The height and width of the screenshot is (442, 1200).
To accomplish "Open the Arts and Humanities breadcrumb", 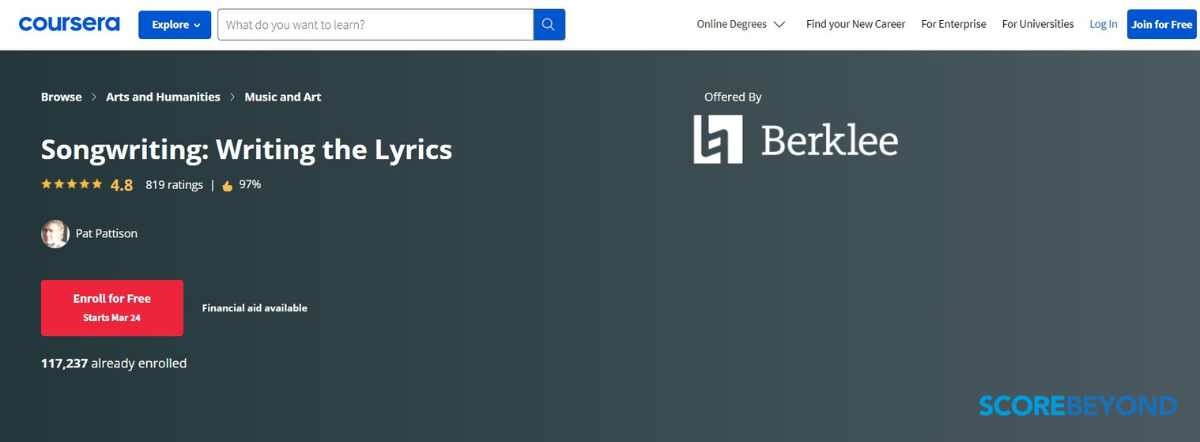I will tap(163, 97).
